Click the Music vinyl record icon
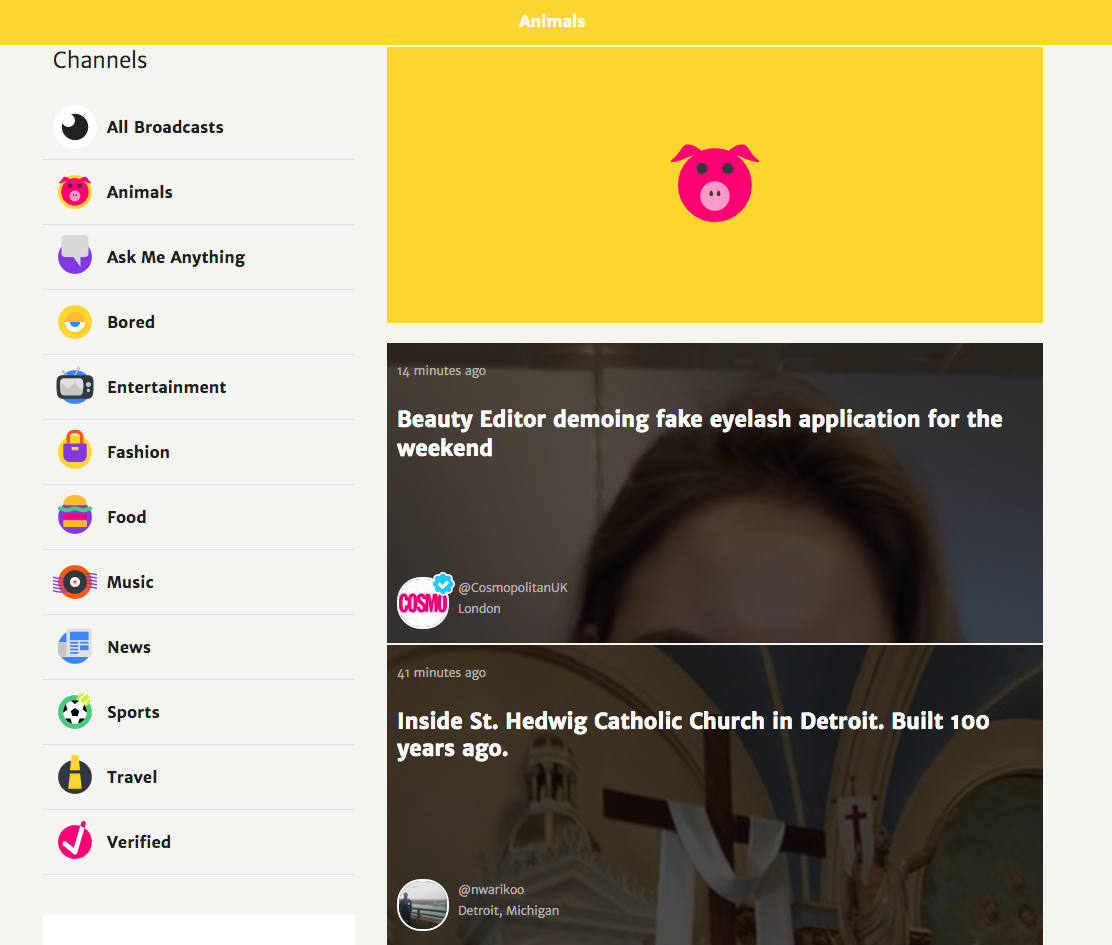The width and height of the screenshot is (1112, 945). tap(74, 582)
